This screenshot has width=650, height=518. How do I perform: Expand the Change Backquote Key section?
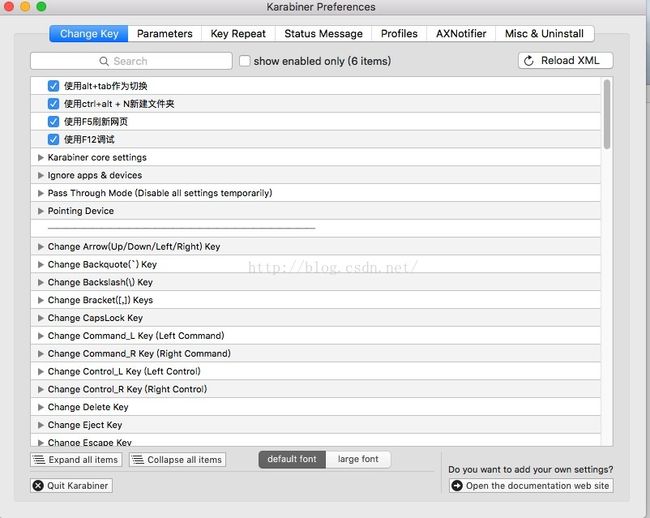pos(41,264)
